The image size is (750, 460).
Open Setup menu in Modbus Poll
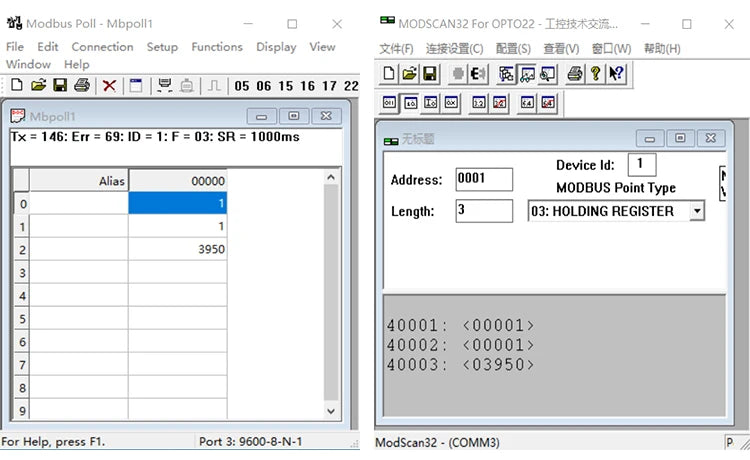(x=162, y=47)
